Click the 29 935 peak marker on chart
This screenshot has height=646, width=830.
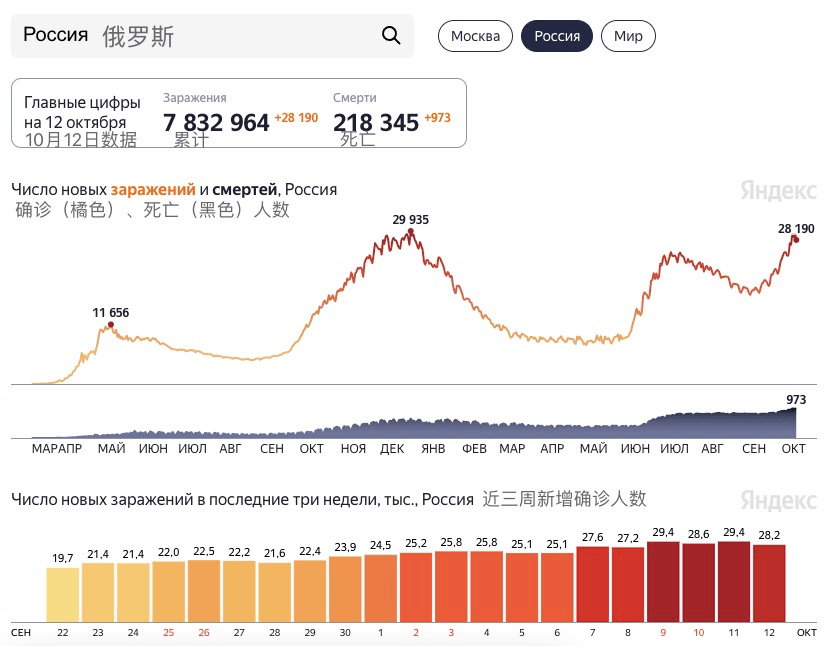pyautogui.click(x=410, y=232)
